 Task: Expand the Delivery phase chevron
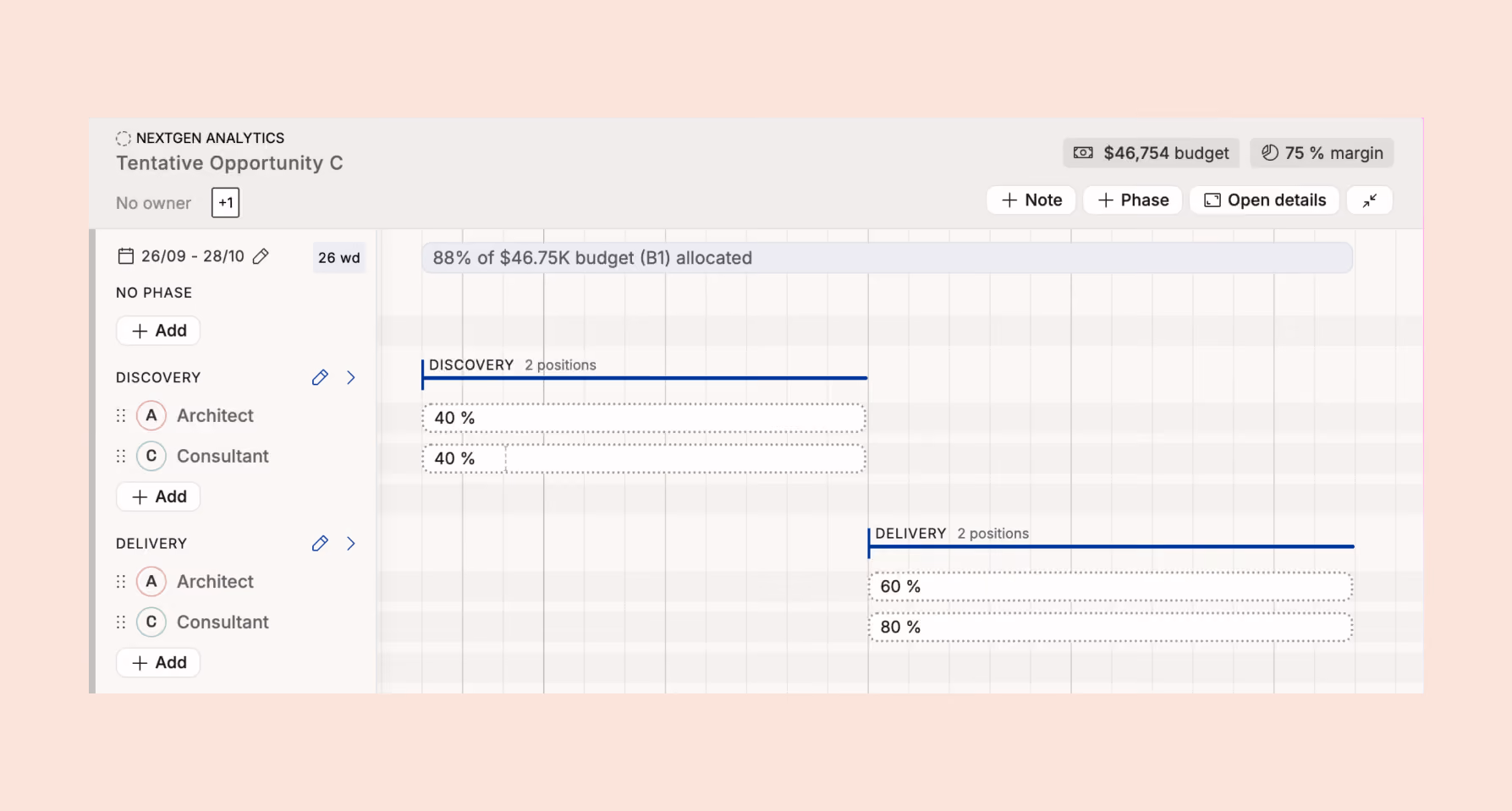tap(351, 543)
